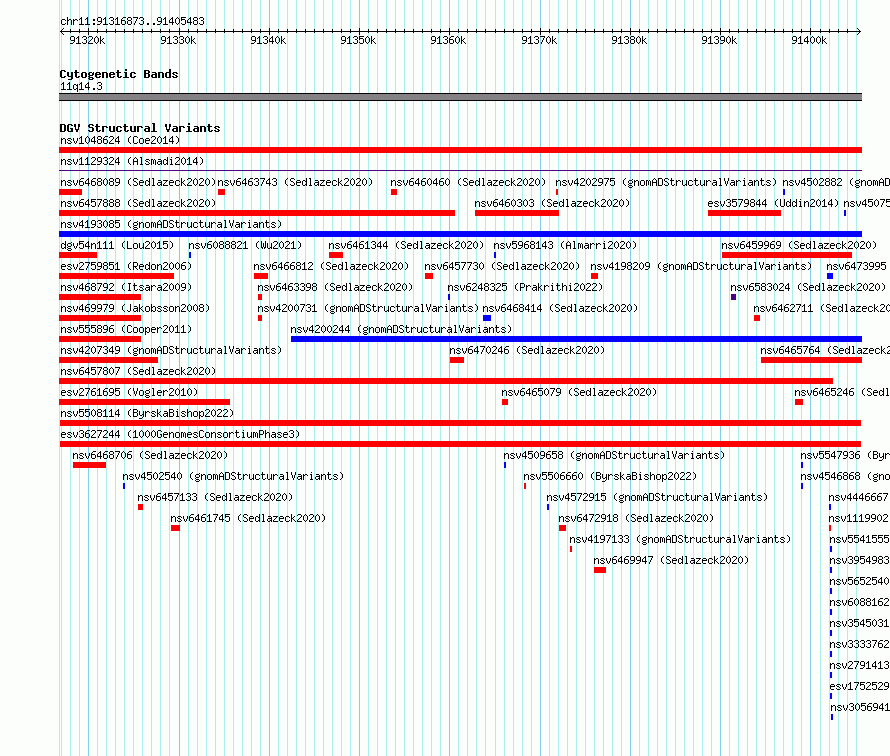Click the purple nsv6583024 marker
Image resolution: width=890 pixels, height=756 pixels.
pyautogui.click(x=733, y=297)
